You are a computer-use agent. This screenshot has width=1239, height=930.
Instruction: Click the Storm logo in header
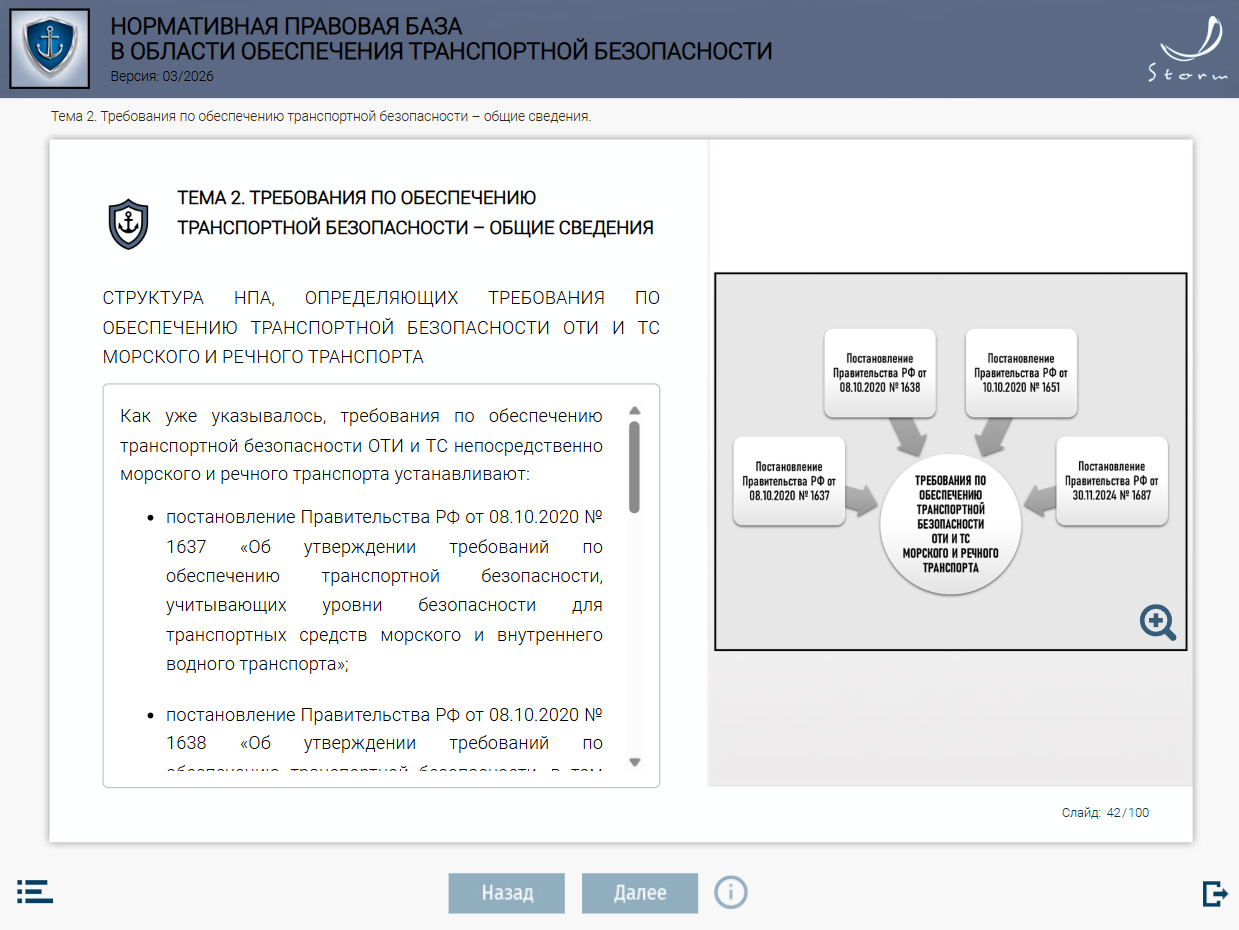pyautogui.click(x=1186, y=49)
